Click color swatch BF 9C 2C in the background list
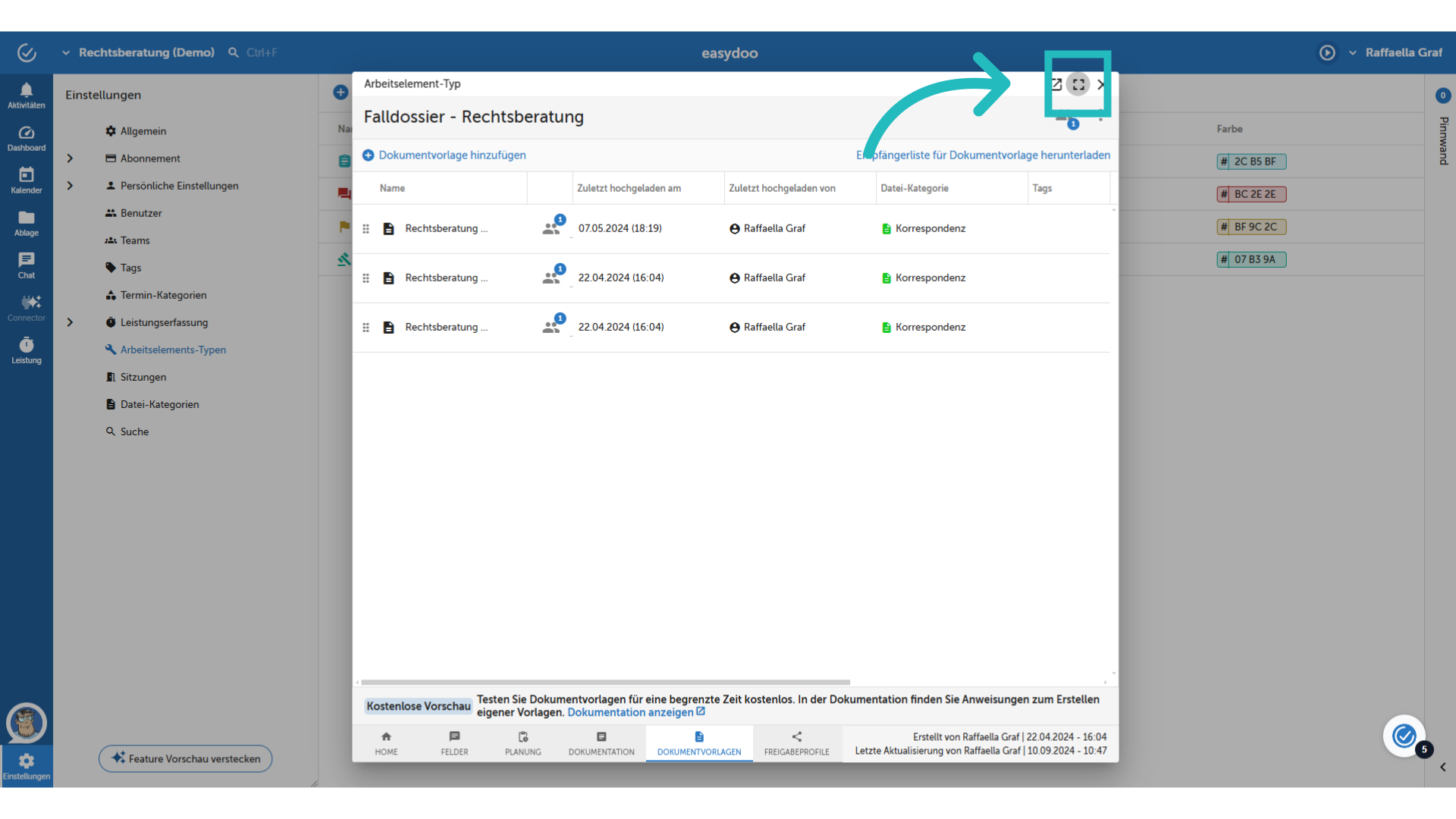Viewport: 1456px width, 819px height. [1251, 227]
